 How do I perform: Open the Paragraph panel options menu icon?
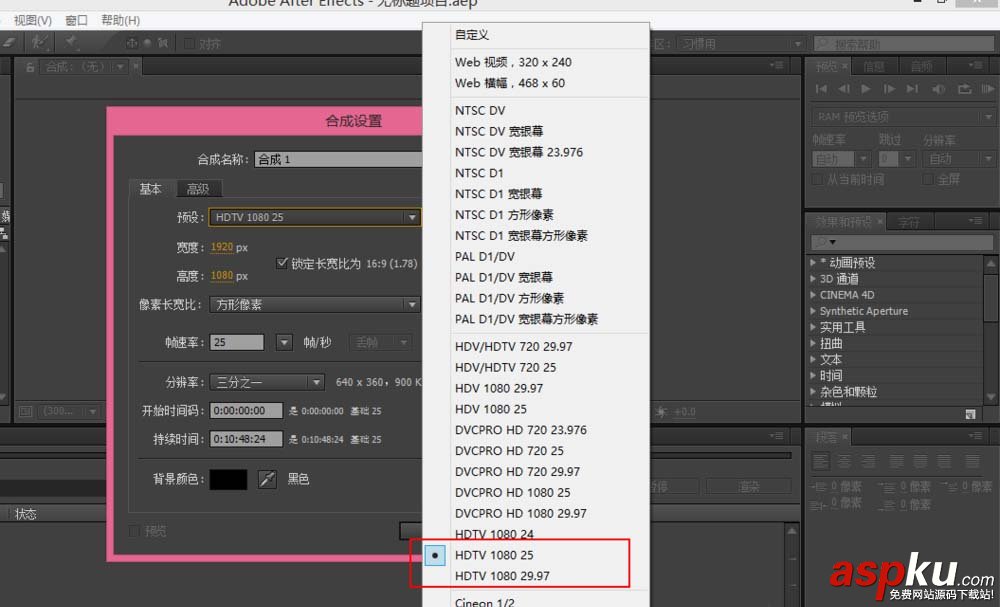975,435
